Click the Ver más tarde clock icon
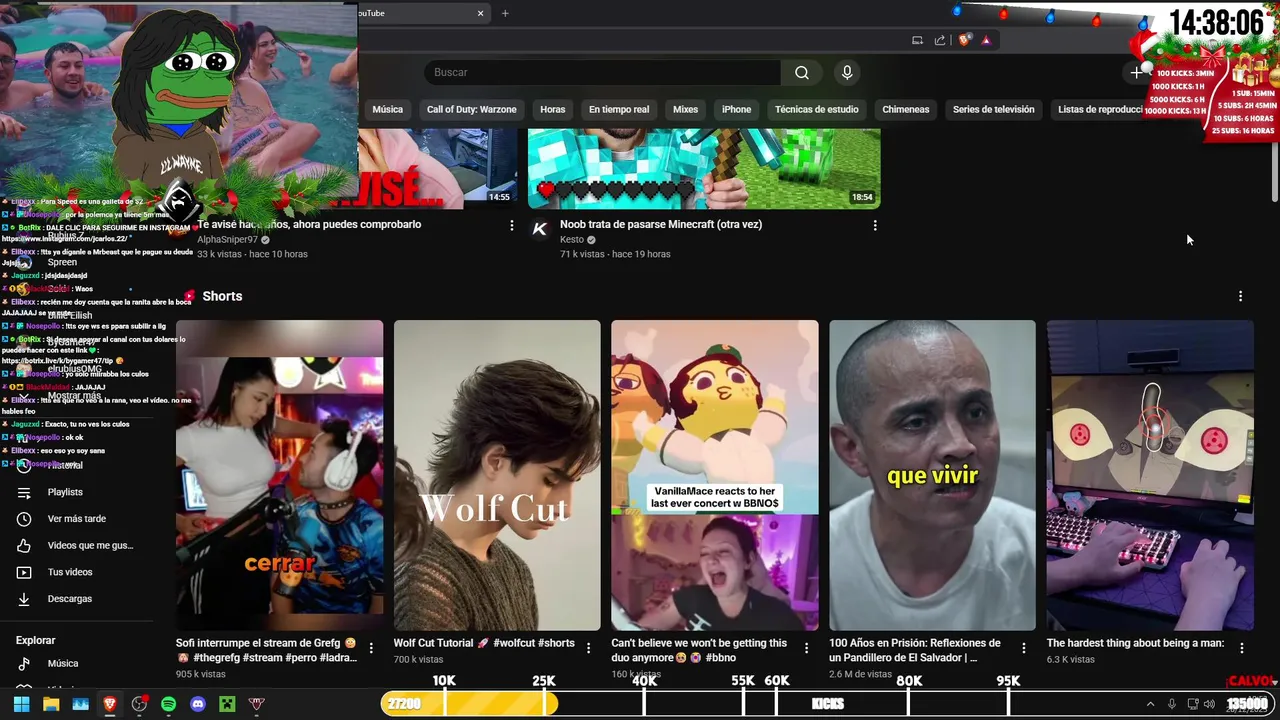The image size is (1280, 720). coord(24,519)
